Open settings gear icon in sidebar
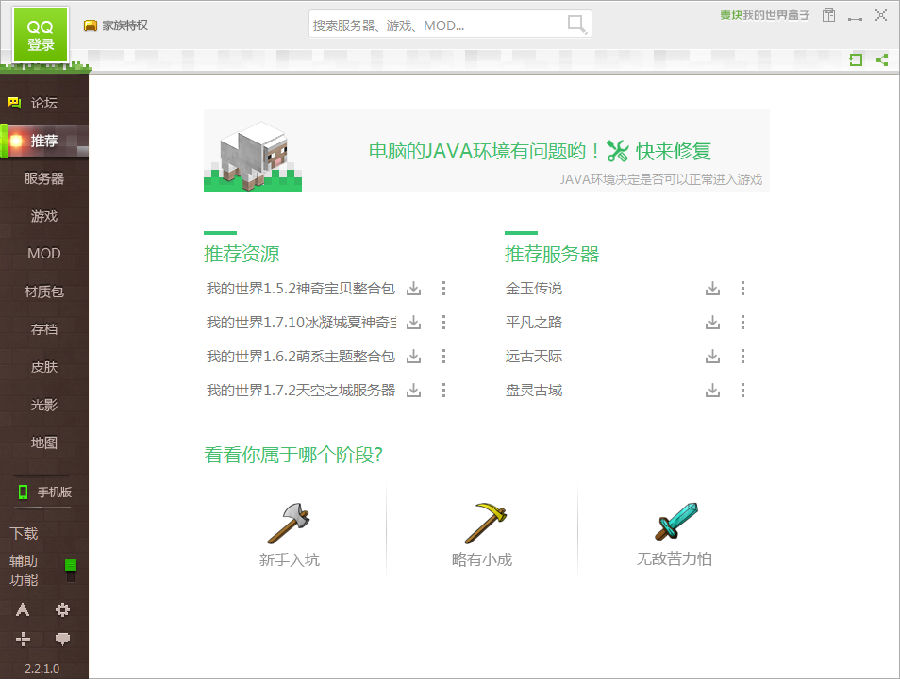Screen dimensions: 900x679 click(x=63, y=610)
